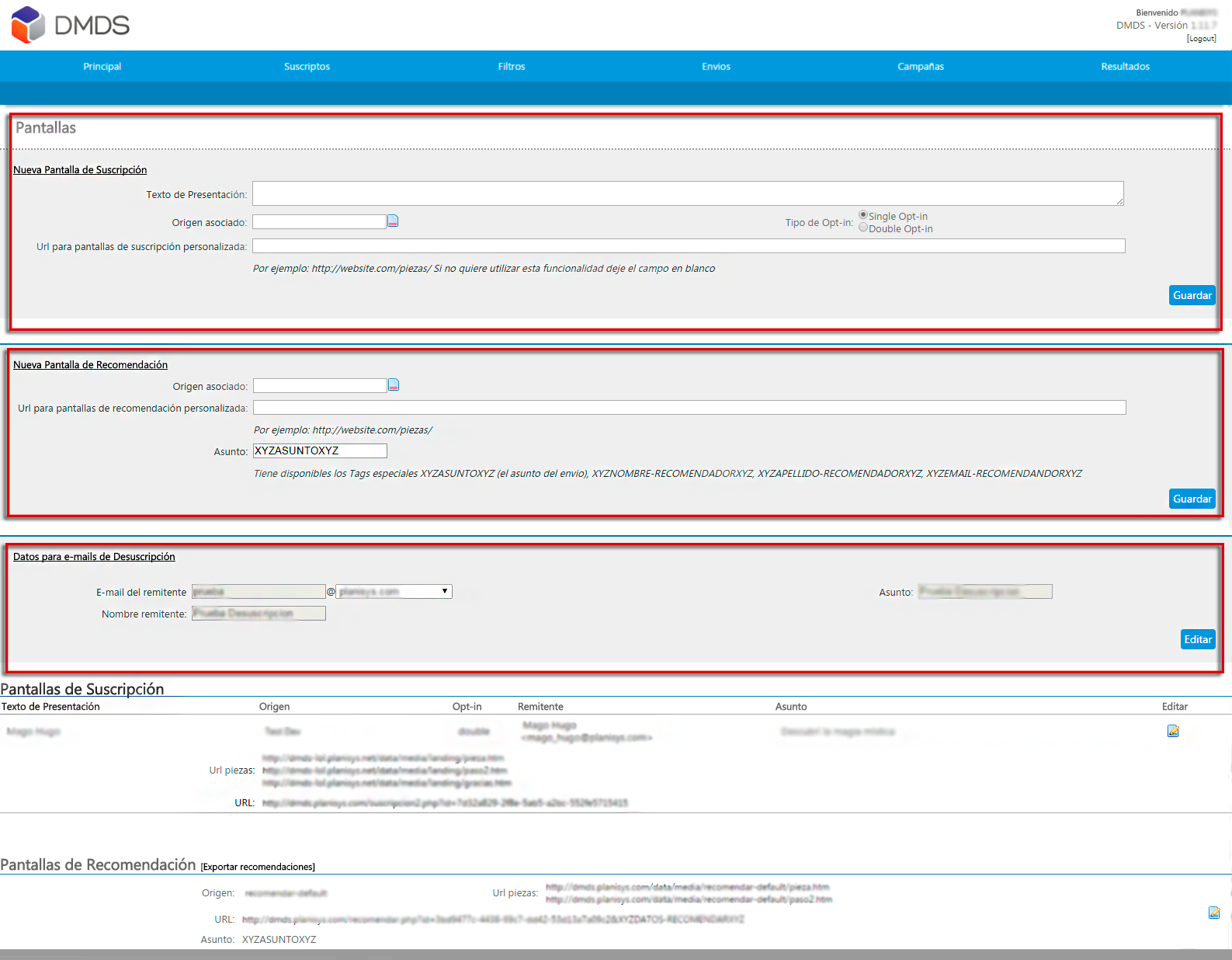The height and width of the screenshot is (960, 1232).
Task: Open the Suscriptos menu
Action: click(307, 67)
